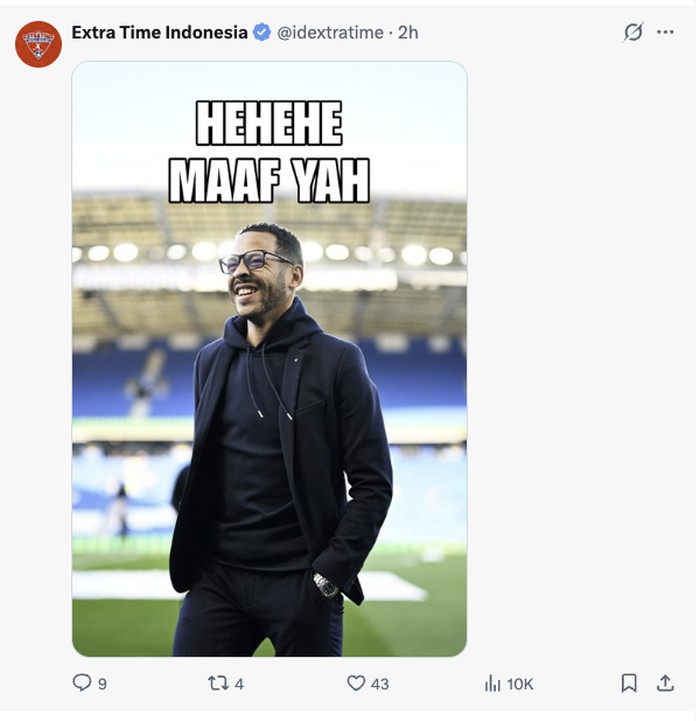The height and width of the screenshot is (721, 700).
Task: Open the Extra Time Indonesia account name
Action: [159, 32]
